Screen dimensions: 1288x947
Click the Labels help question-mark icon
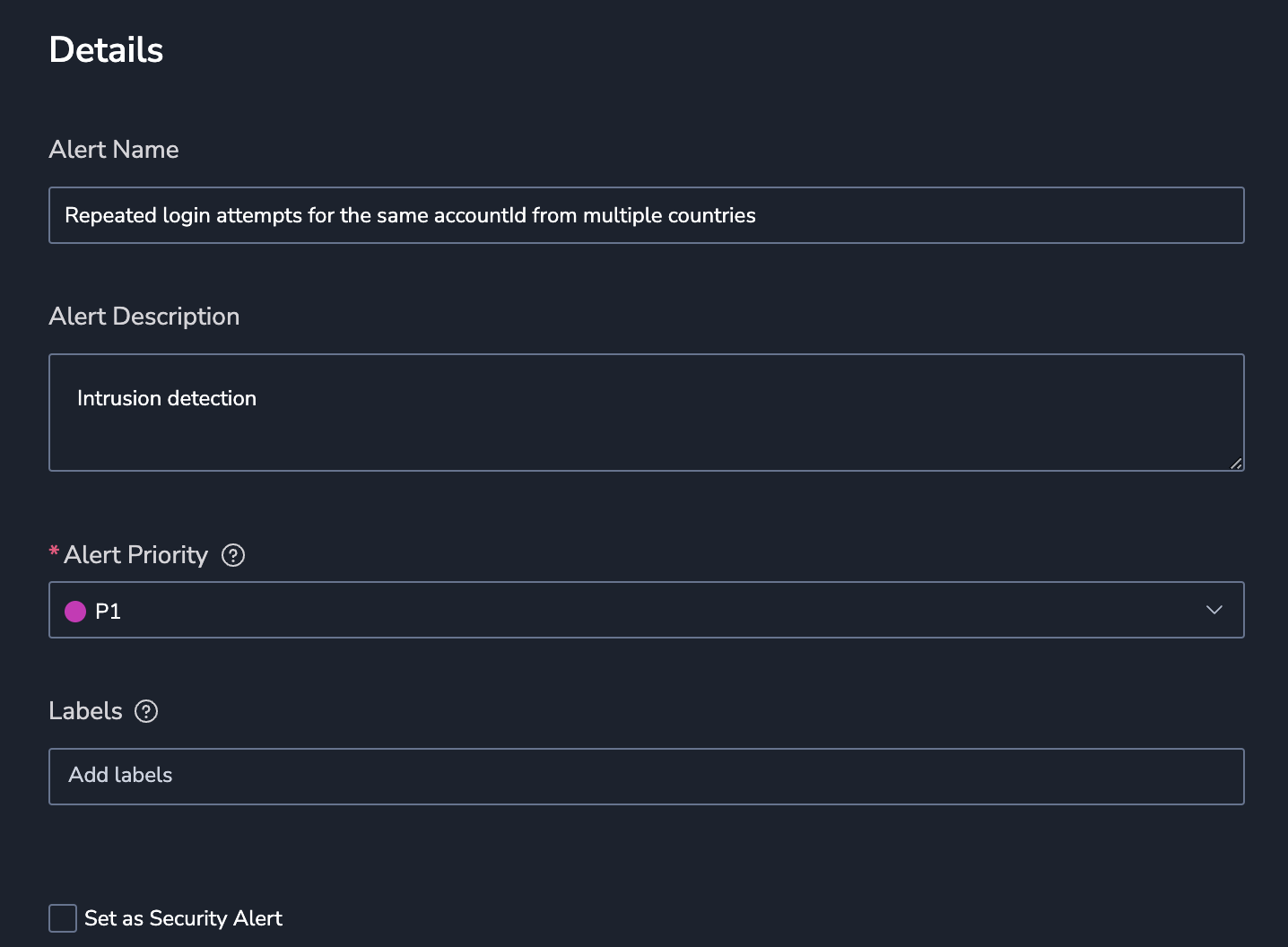146,711
